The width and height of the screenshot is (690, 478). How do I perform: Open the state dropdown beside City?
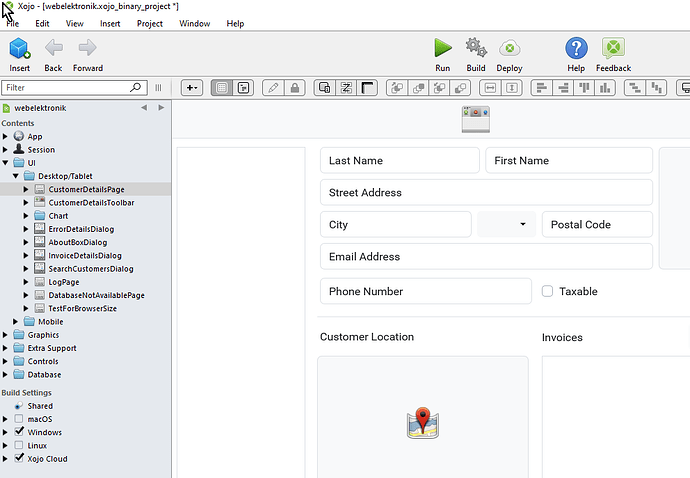(506, 224)
